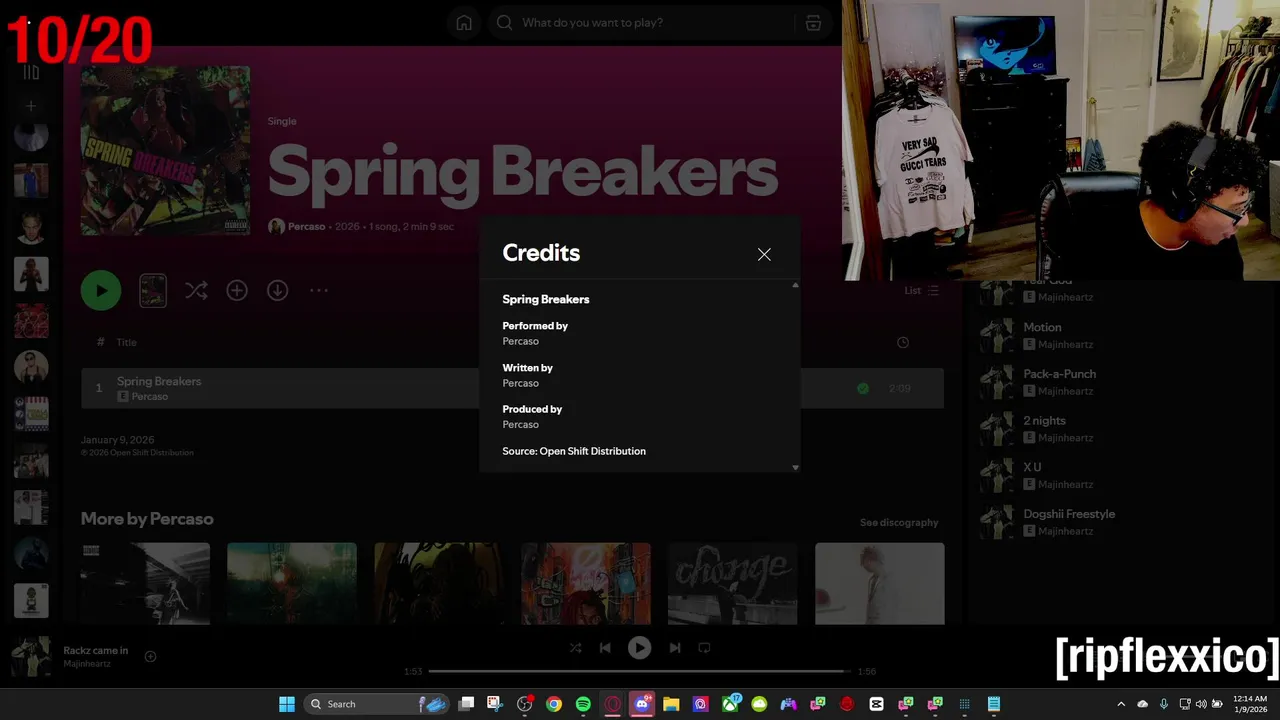Add Spring Breakers to your library
1280x720 pixels.
pos(237,290)
